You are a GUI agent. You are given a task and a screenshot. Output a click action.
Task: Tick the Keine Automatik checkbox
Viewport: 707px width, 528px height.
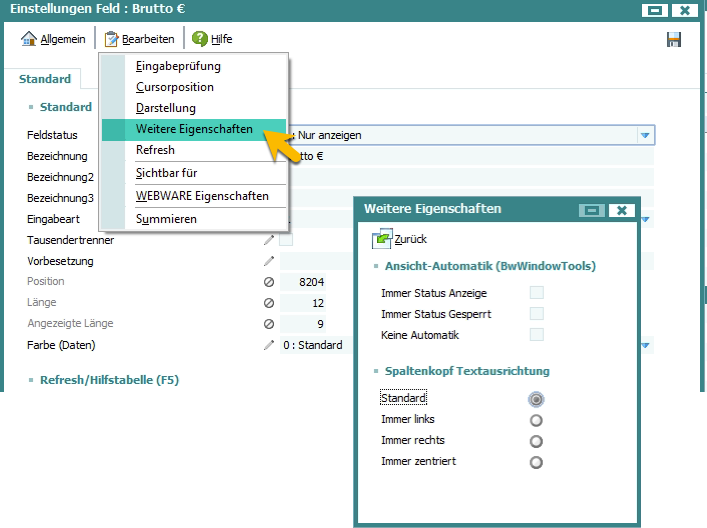[x=537, y=335]
